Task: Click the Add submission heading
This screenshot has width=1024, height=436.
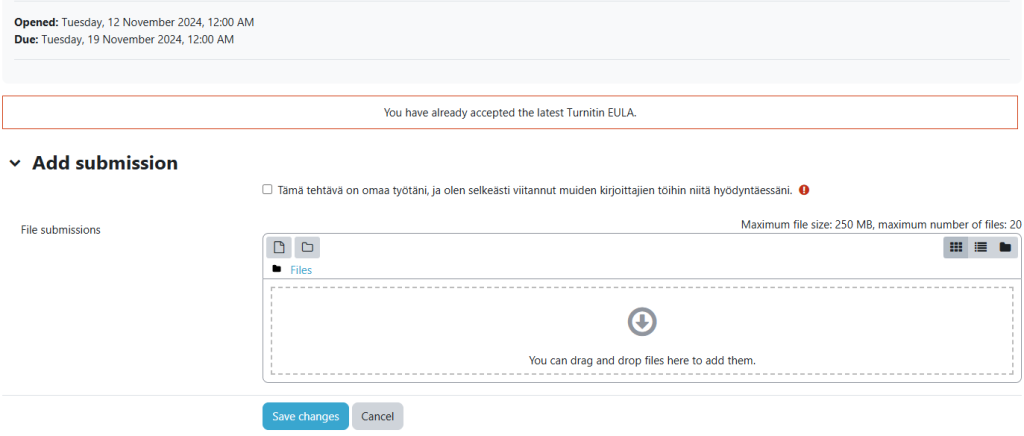Action: point(105,163)
